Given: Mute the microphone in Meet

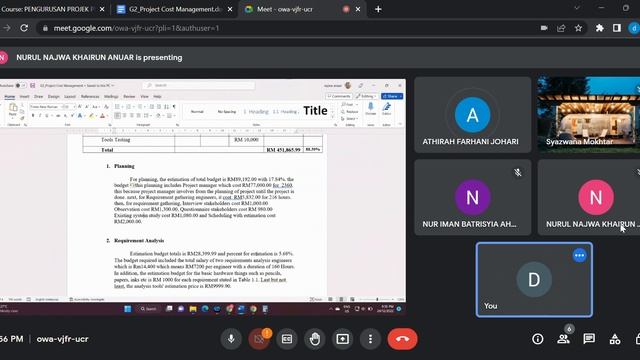Looking at the screenshot, I should pyautogui.click(x=231, y=339).
